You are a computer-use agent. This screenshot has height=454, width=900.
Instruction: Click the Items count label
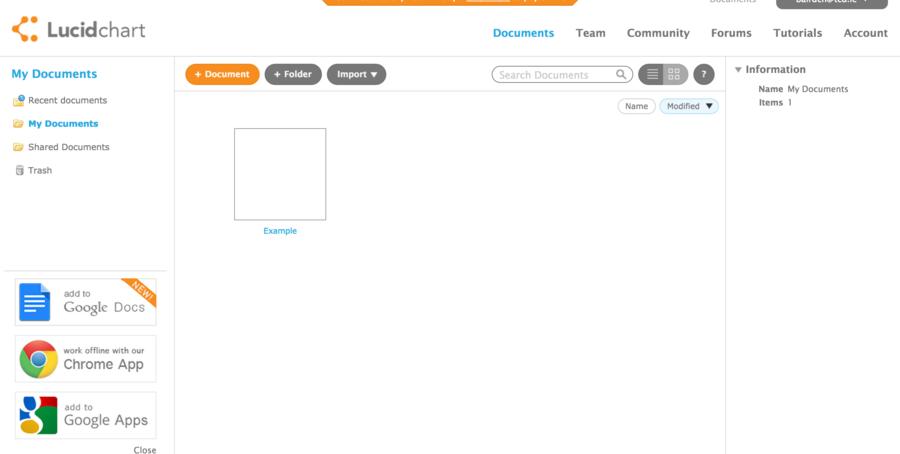coord(771,103)
